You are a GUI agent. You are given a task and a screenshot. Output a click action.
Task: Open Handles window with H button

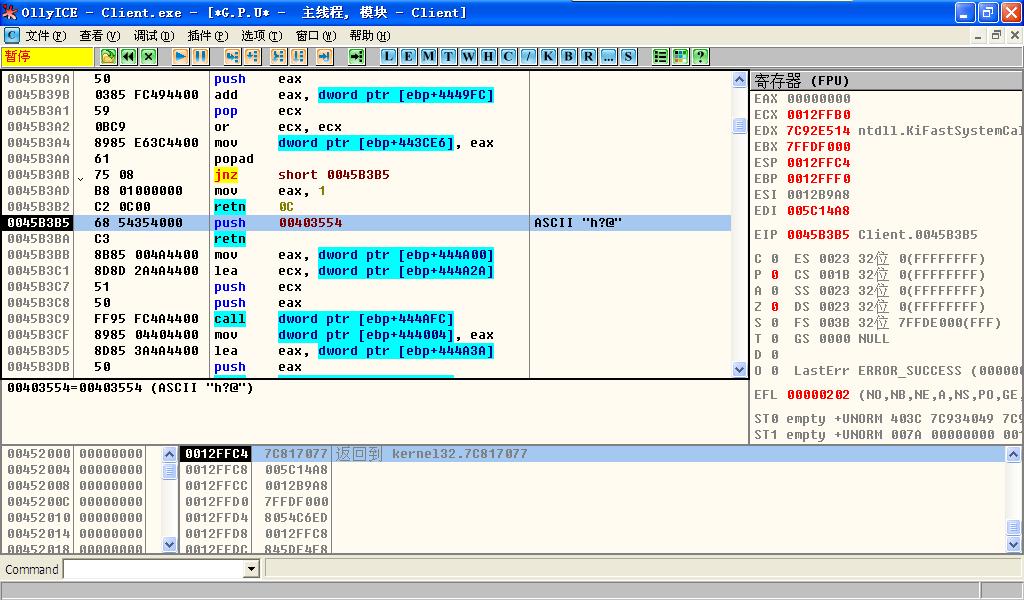488,57
